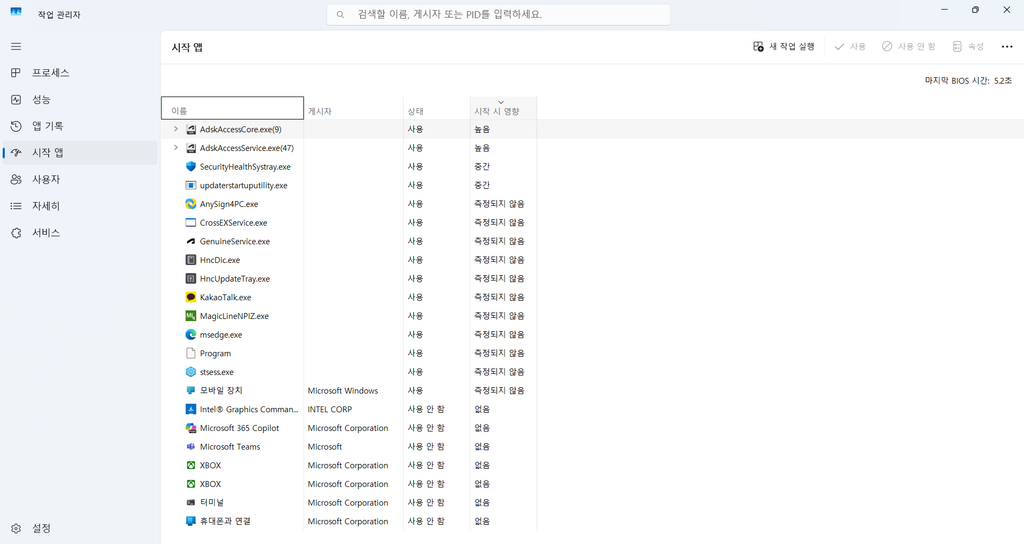Click 새 작업 실행 (Run new task) button

pyautogui.click(x=784, y=46)
